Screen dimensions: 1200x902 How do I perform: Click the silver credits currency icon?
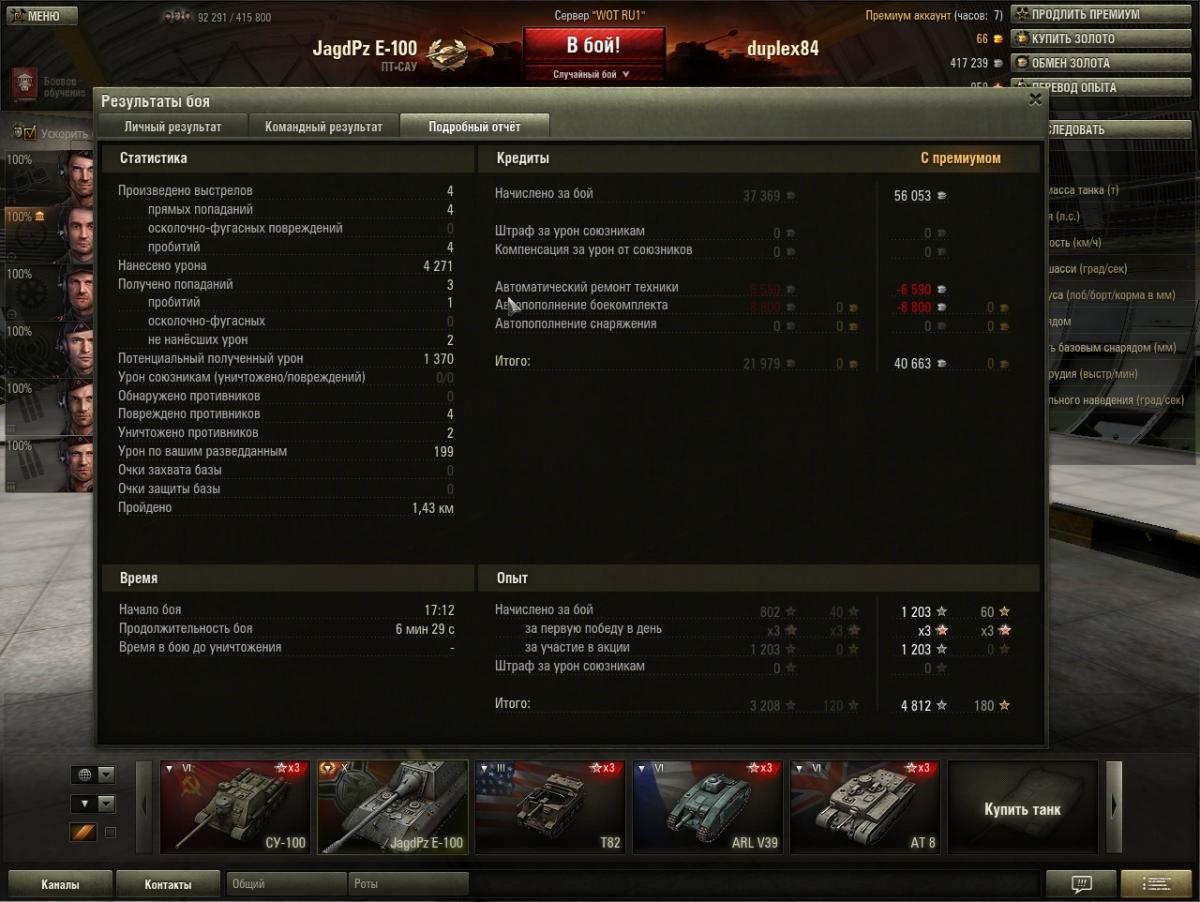tap(997, 63)
